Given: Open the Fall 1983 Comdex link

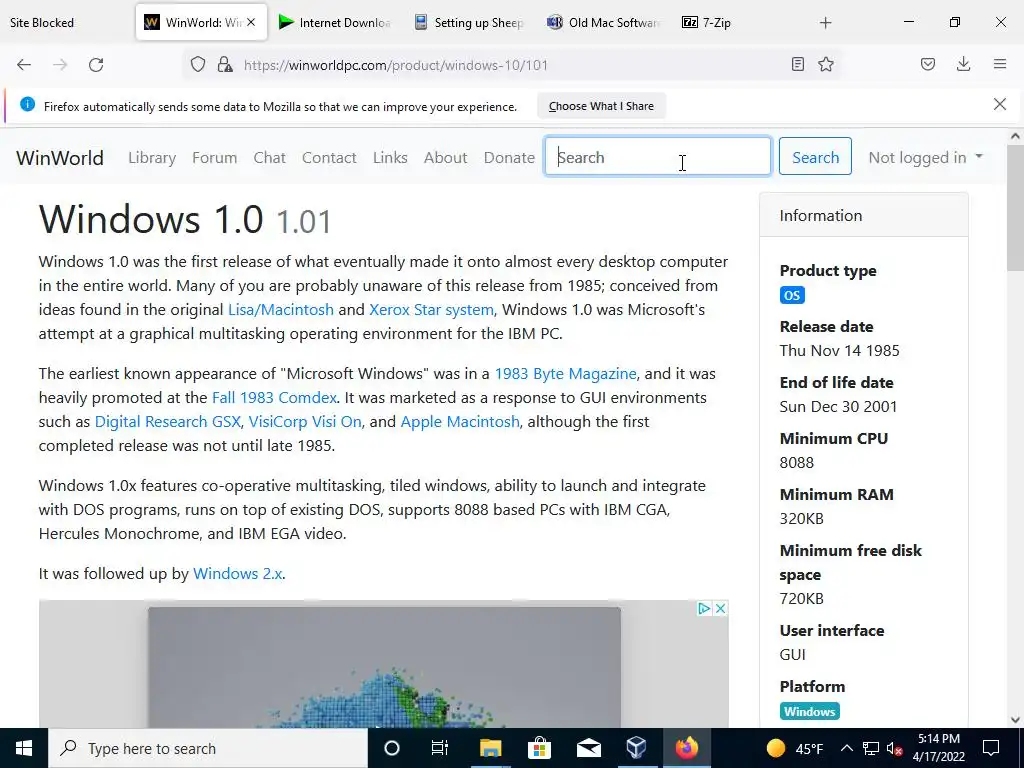Looking at the screenshot, I should pos(274,398).
